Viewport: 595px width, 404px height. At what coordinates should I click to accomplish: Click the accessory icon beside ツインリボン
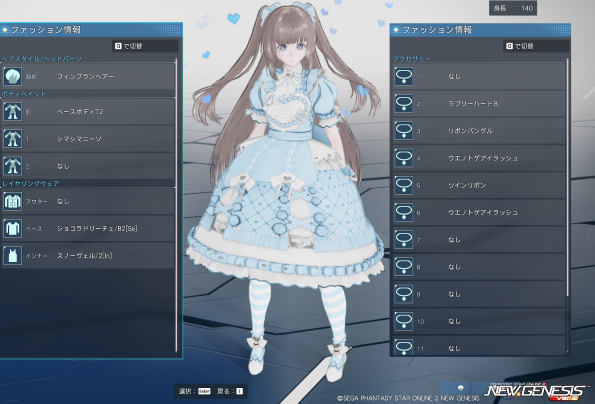tap(404, 185)
